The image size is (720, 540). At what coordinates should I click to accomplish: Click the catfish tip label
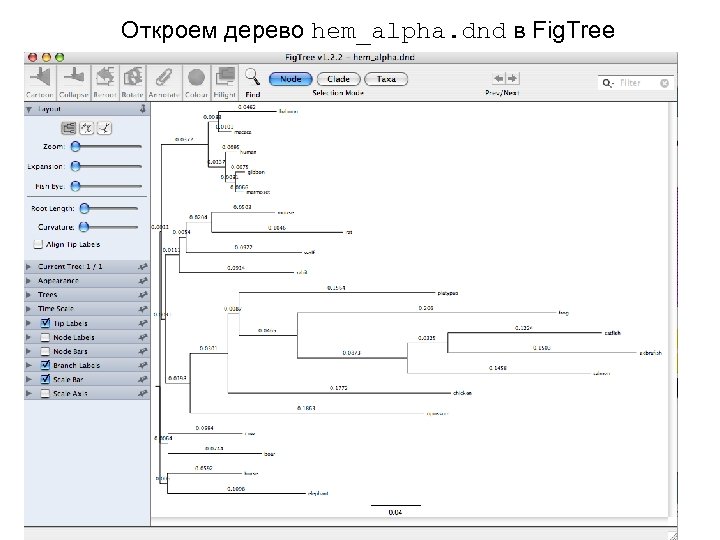point(613,333)
